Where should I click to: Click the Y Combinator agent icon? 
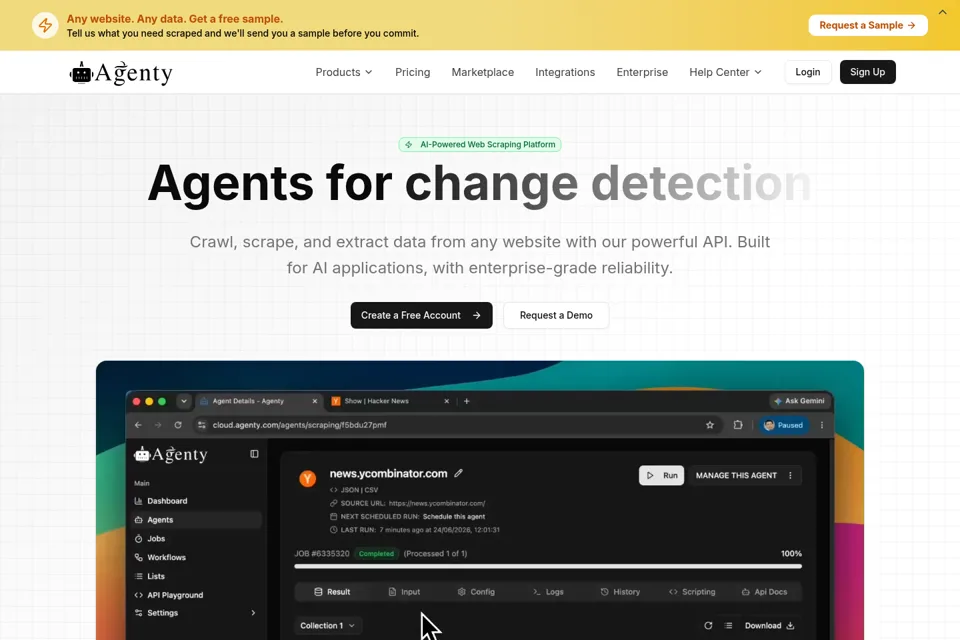point(307,478)
